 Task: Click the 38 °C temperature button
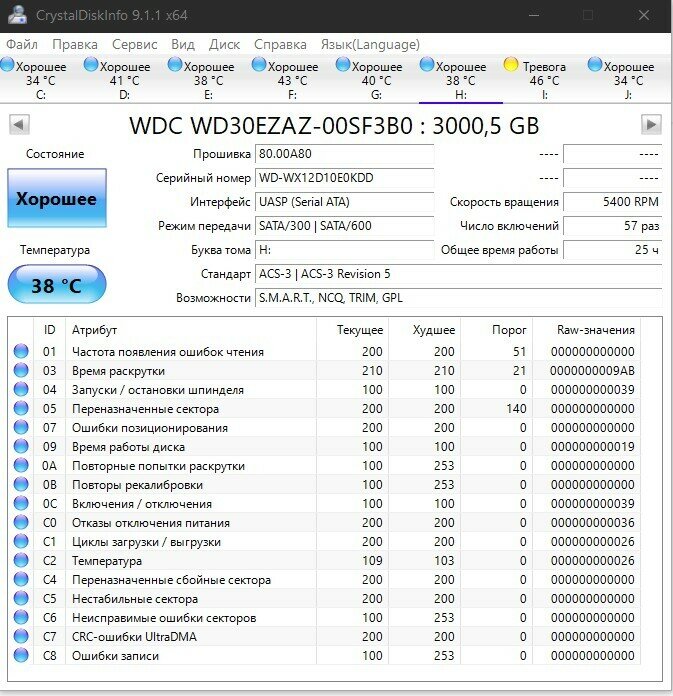(57, 285)
